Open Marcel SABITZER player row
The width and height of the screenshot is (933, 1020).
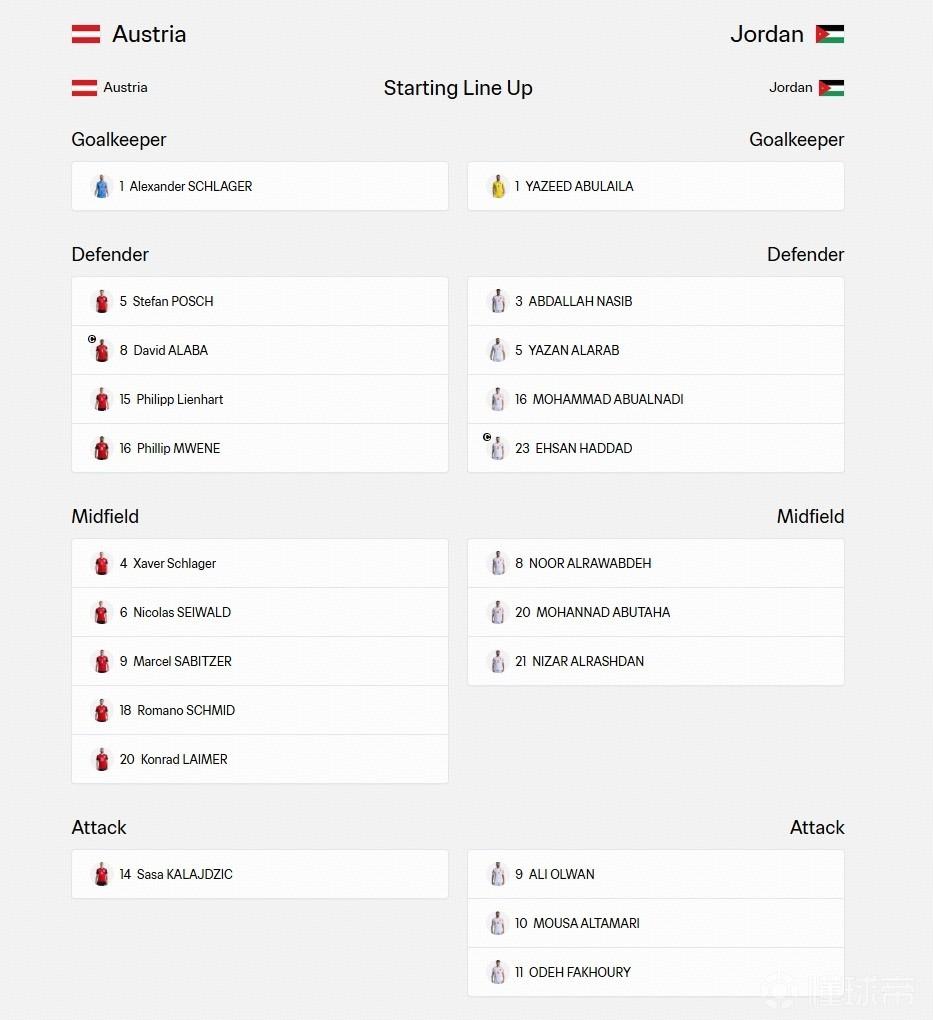point(260,662)
